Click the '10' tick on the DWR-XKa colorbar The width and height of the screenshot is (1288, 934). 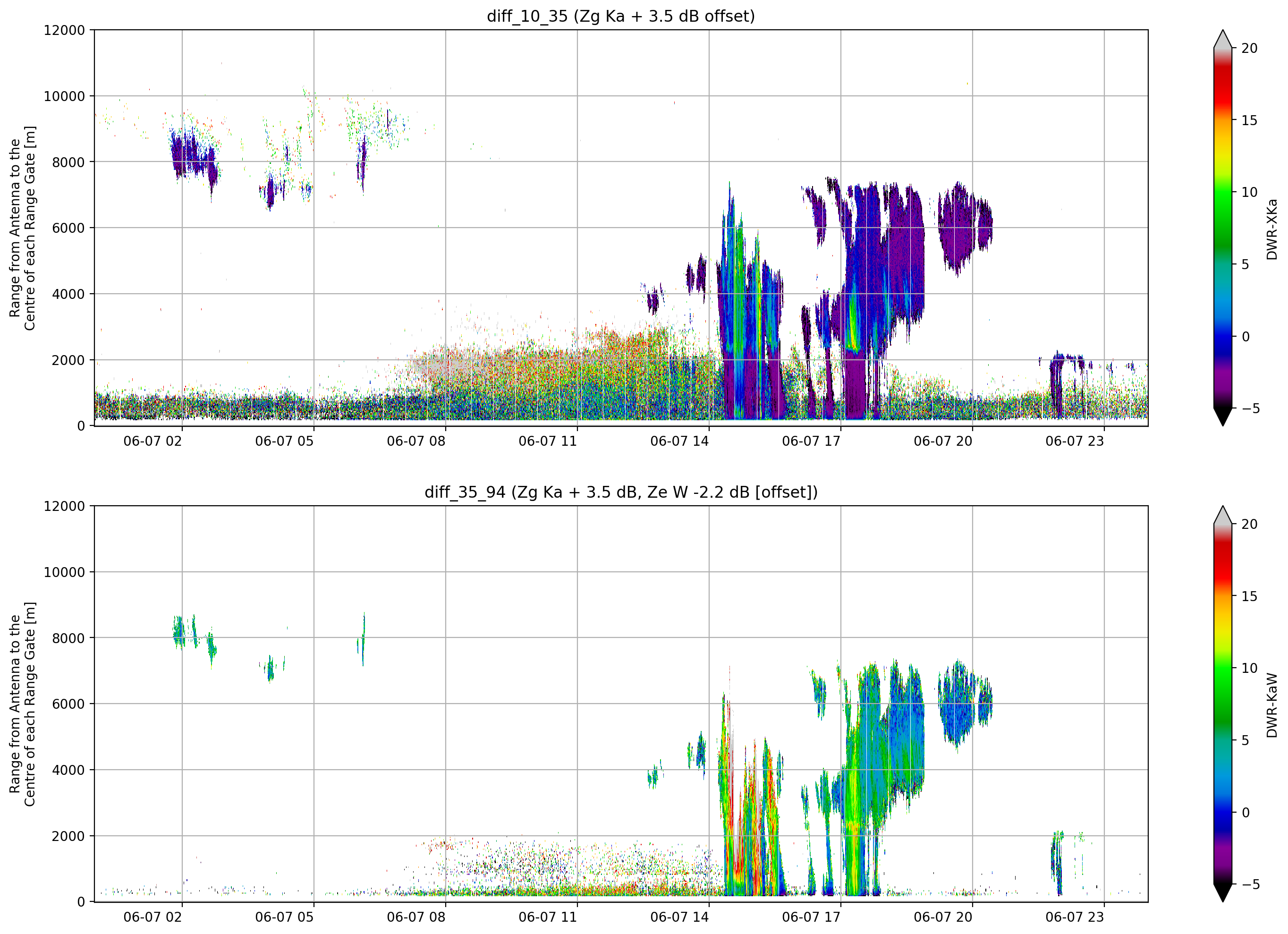tap(1249, 192)
